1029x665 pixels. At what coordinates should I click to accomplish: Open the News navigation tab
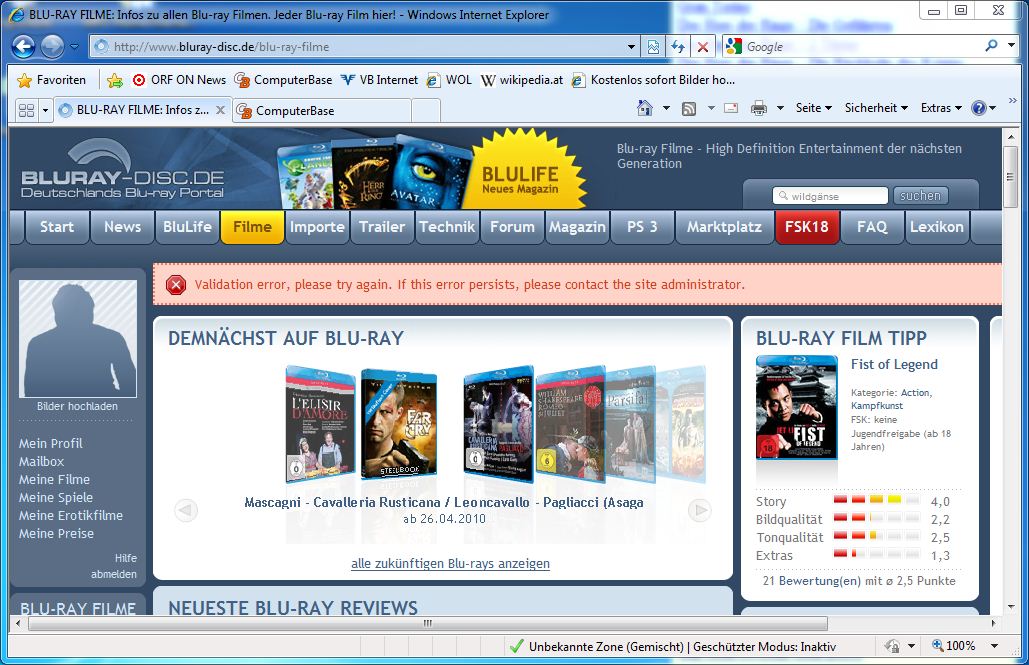point(122,227)
